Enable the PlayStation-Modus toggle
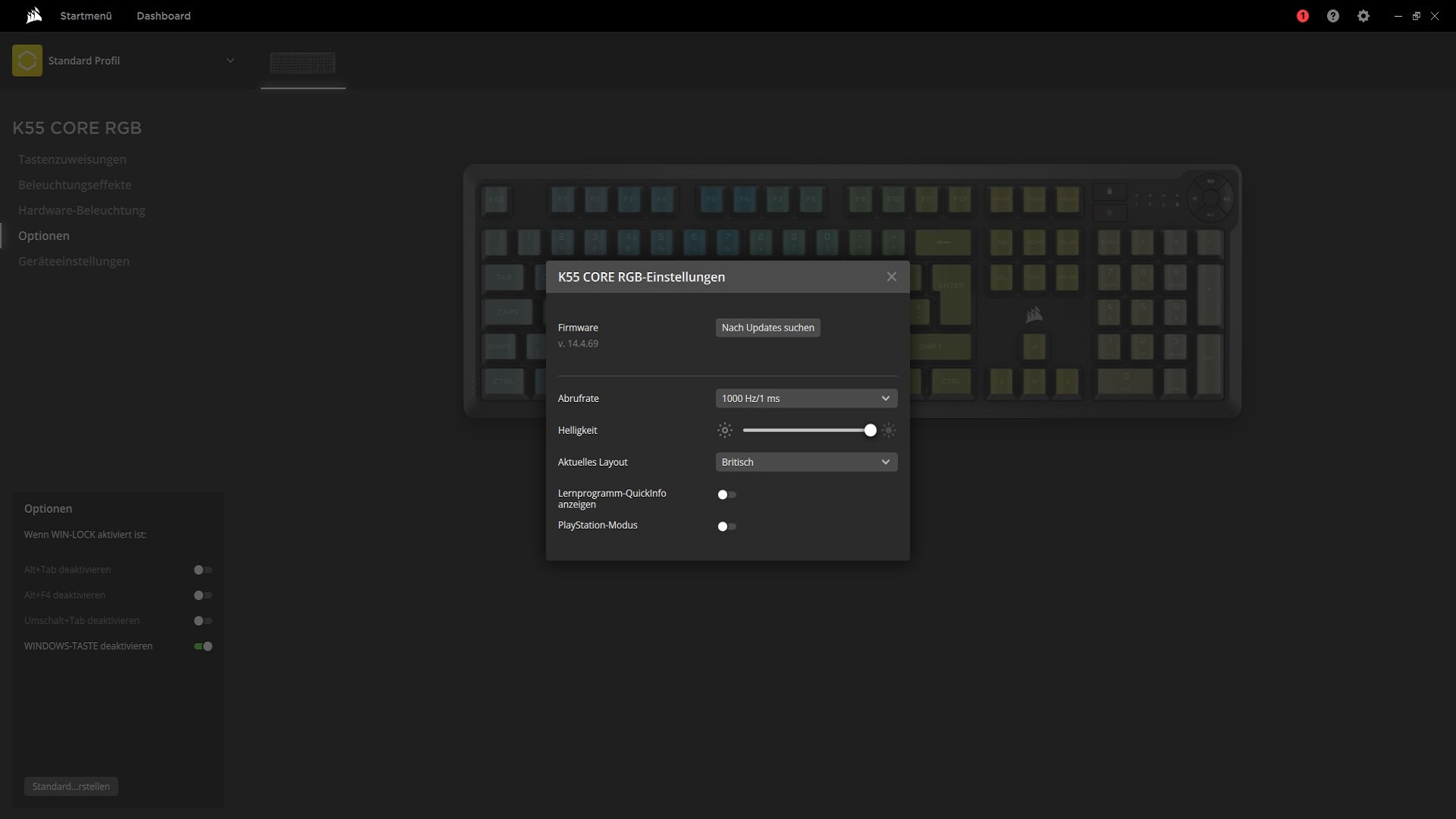The width and height of the screenshot is (1456, 819). tap(726, 526)
